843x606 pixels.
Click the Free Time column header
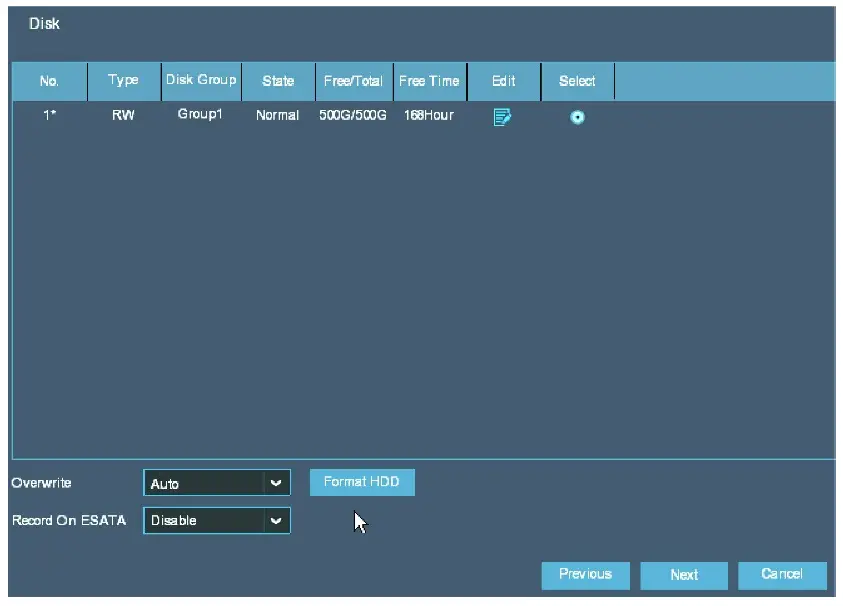coord(430,81)
